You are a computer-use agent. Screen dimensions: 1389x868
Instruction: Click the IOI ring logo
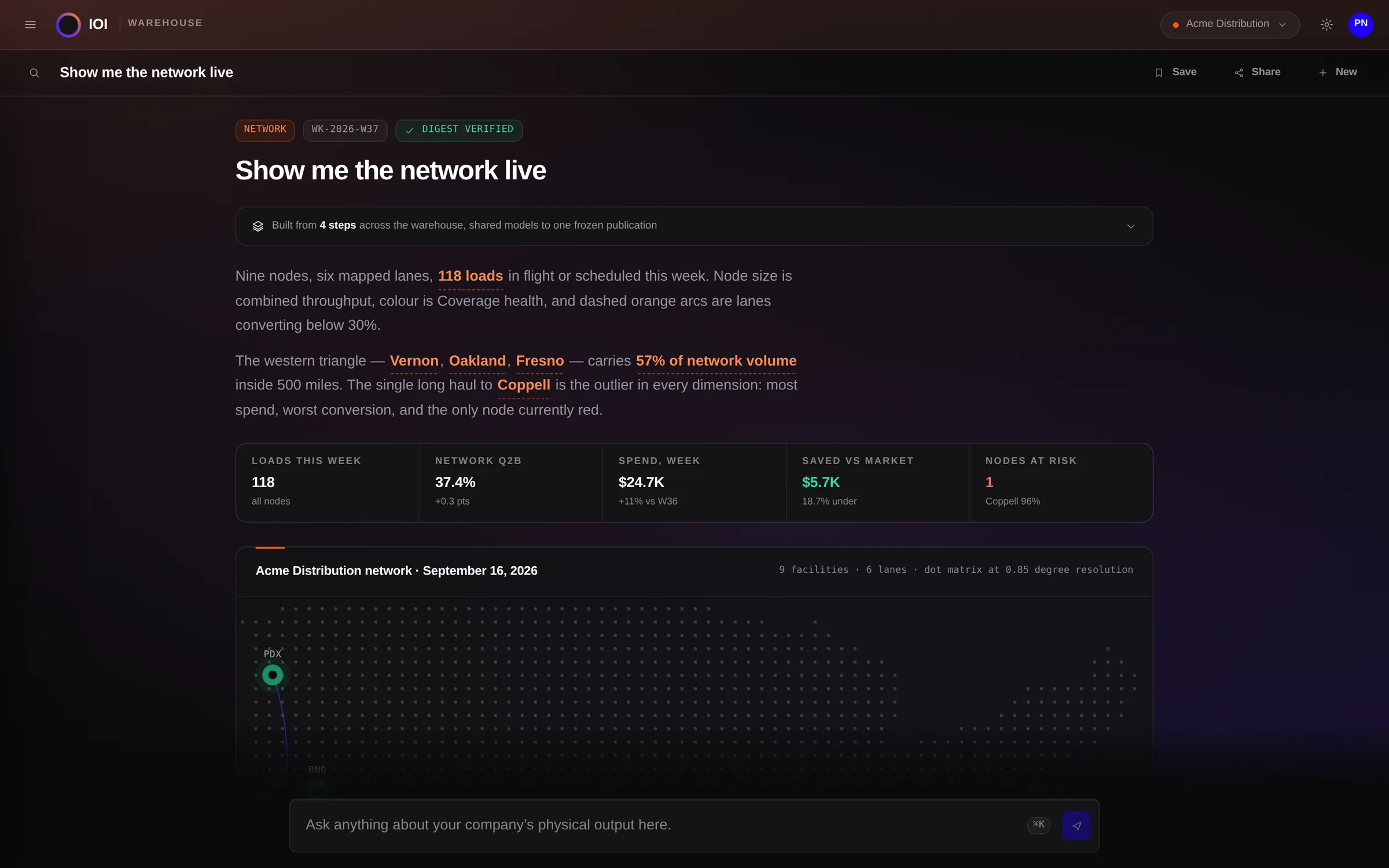coord(68,24)
